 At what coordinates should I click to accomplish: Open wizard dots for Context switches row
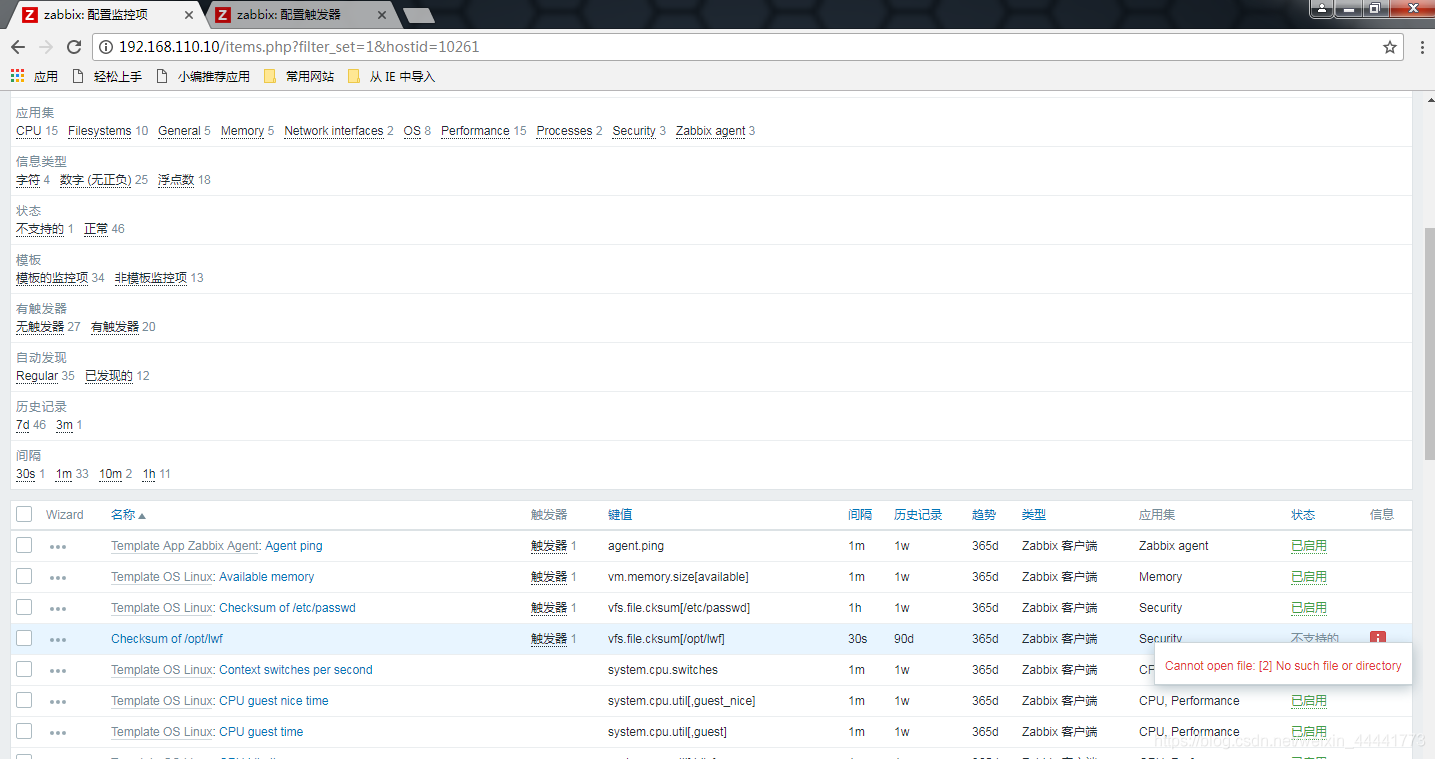click(58, 671)
